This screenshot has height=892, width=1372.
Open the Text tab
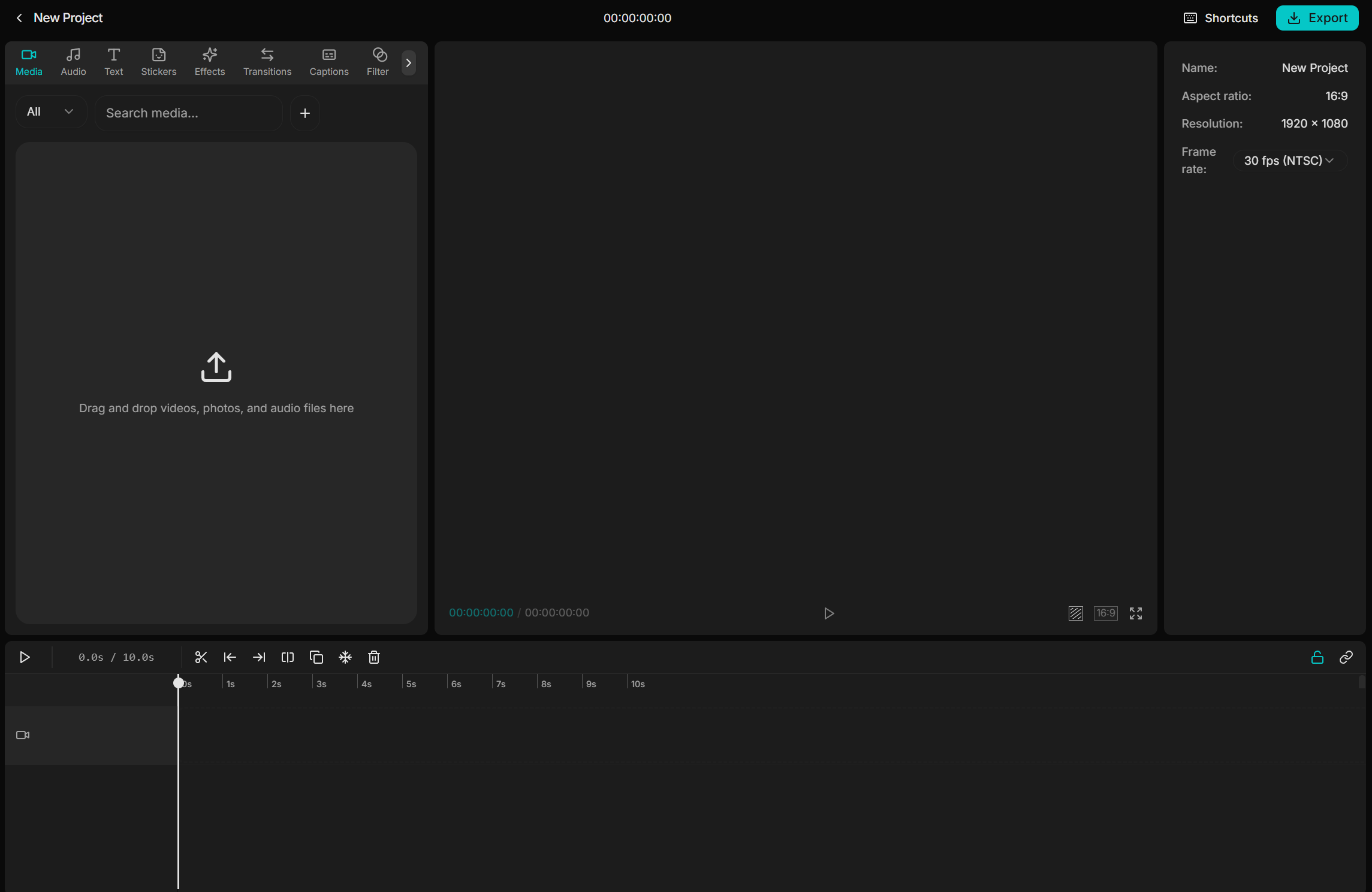113,62
